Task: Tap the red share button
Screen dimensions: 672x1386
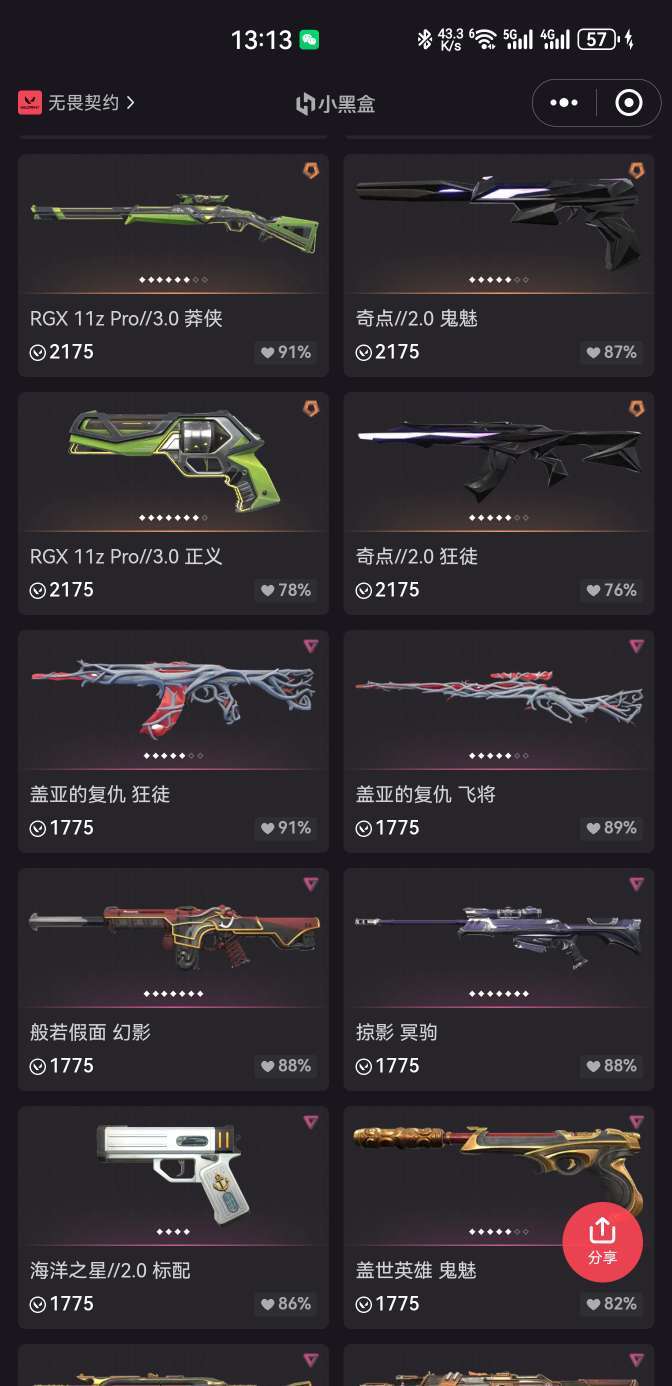Action: tap(602, 1241)
